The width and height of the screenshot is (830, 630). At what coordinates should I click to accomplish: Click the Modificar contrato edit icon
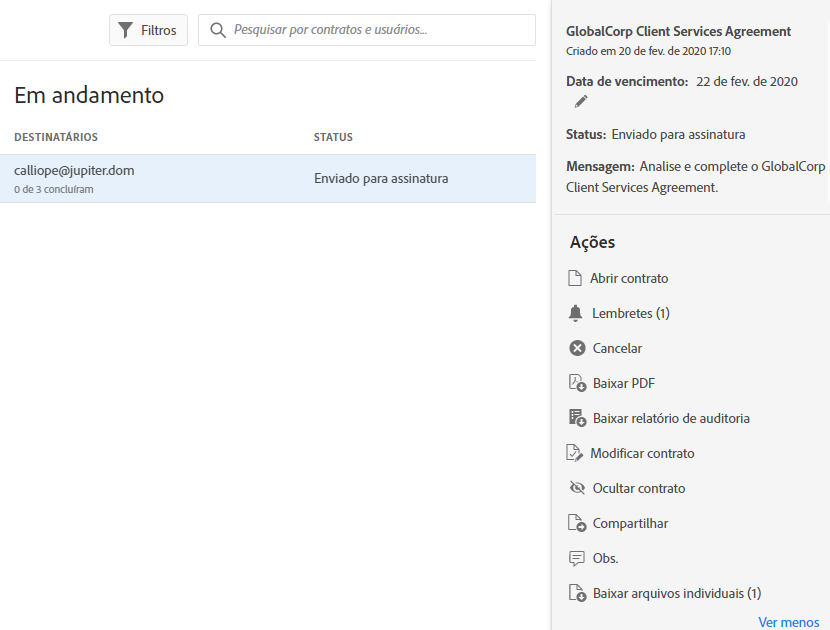click(x=575, y=453)
